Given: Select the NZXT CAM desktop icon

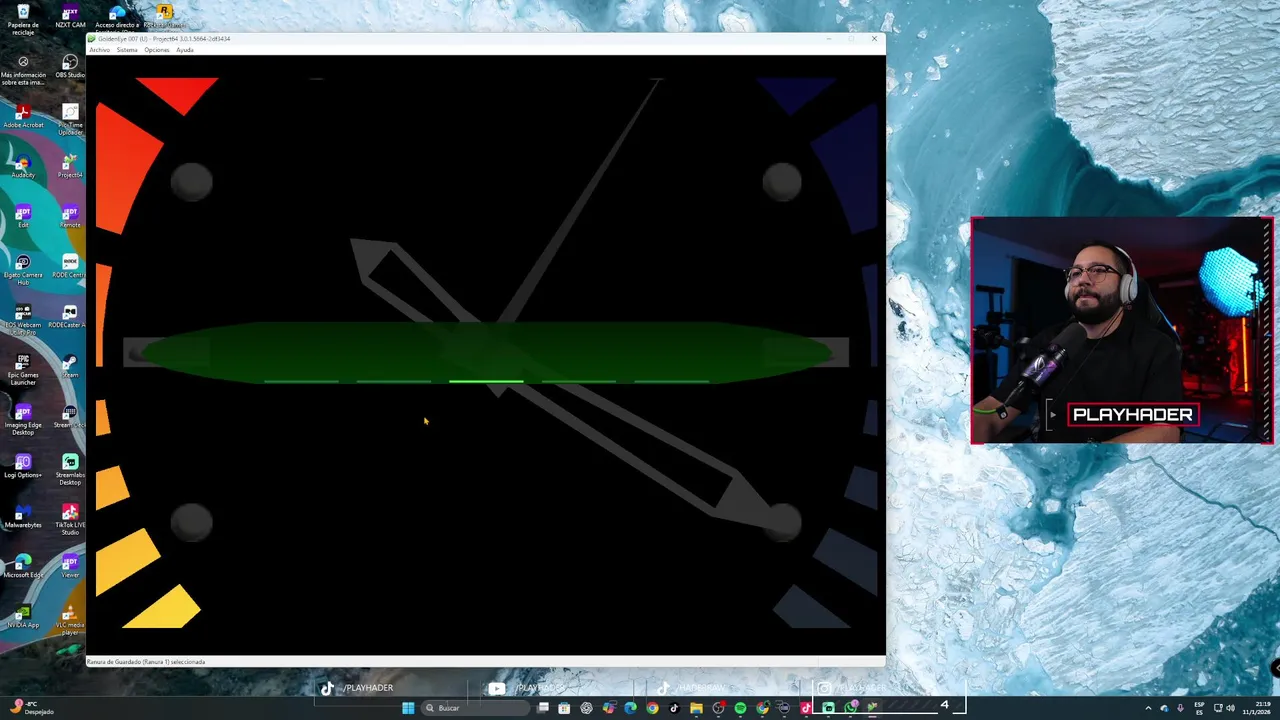Looking at the screenshot, I should click(70, 17).
